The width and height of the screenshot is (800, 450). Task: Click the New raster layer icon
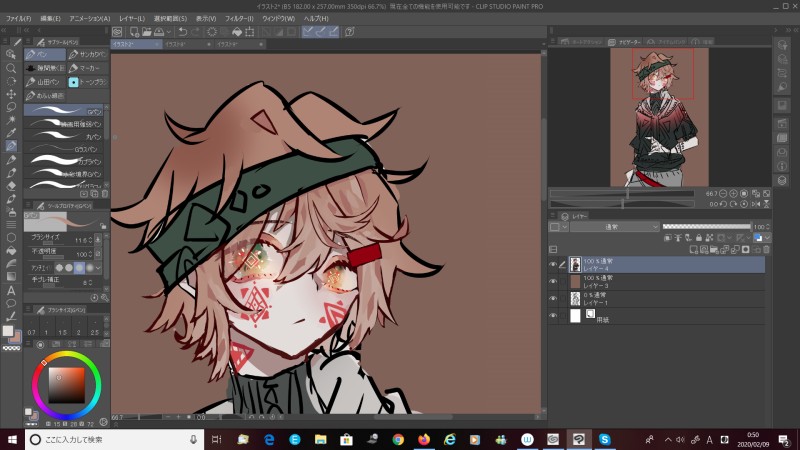(x=693, y=249)
